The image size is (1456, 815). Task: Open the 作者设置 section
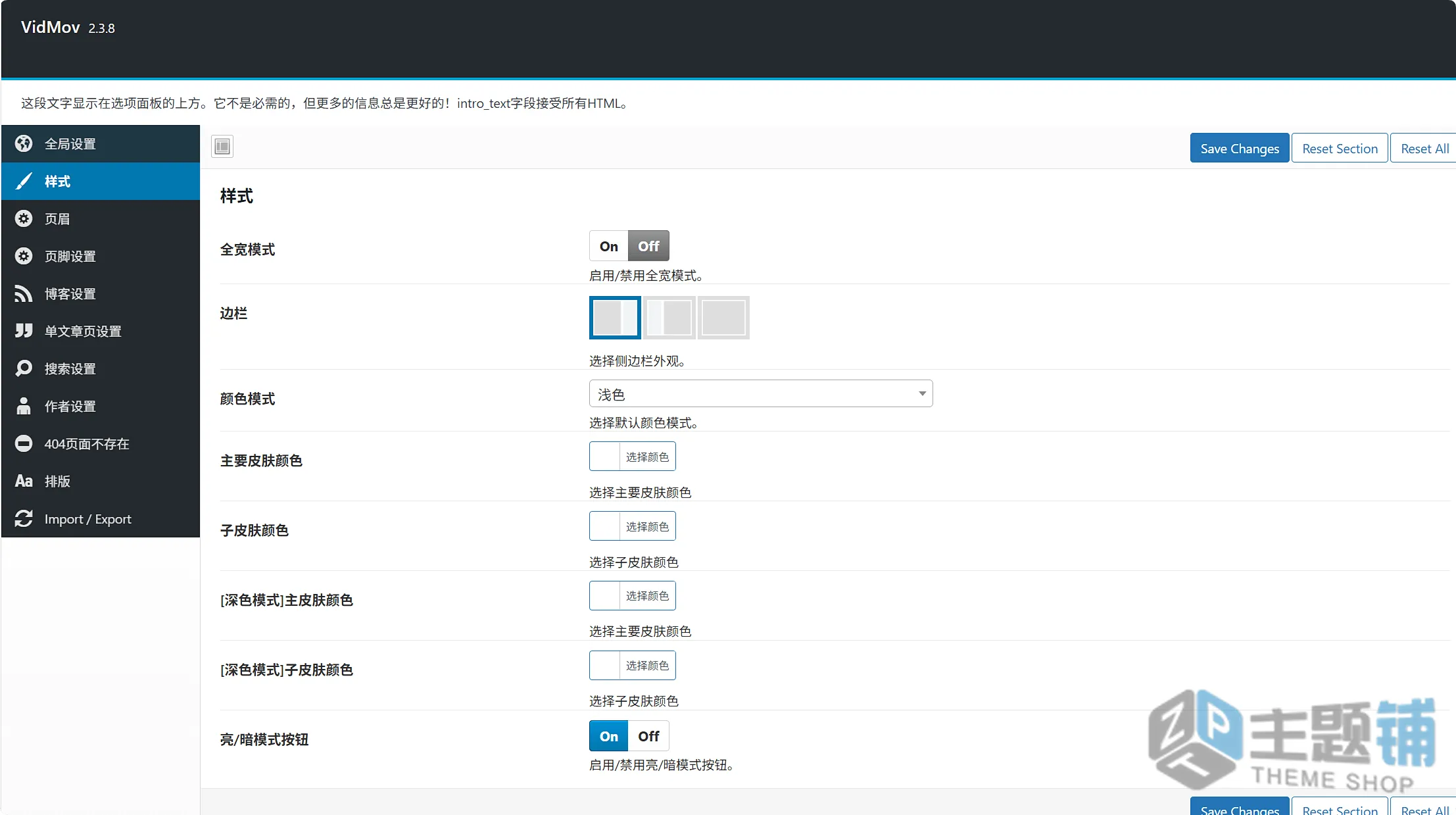(x=101, y=406)
